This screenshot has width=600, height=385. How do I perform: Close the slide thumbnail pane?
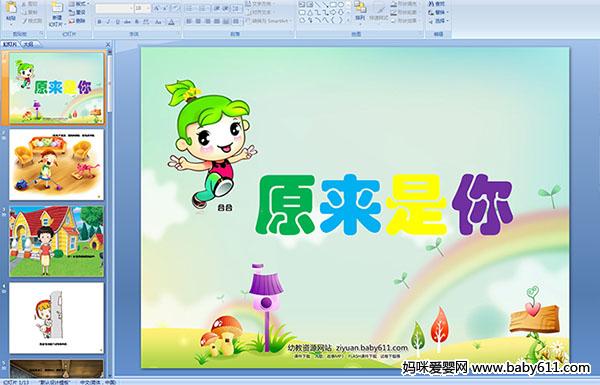click(x=108, y=44)
